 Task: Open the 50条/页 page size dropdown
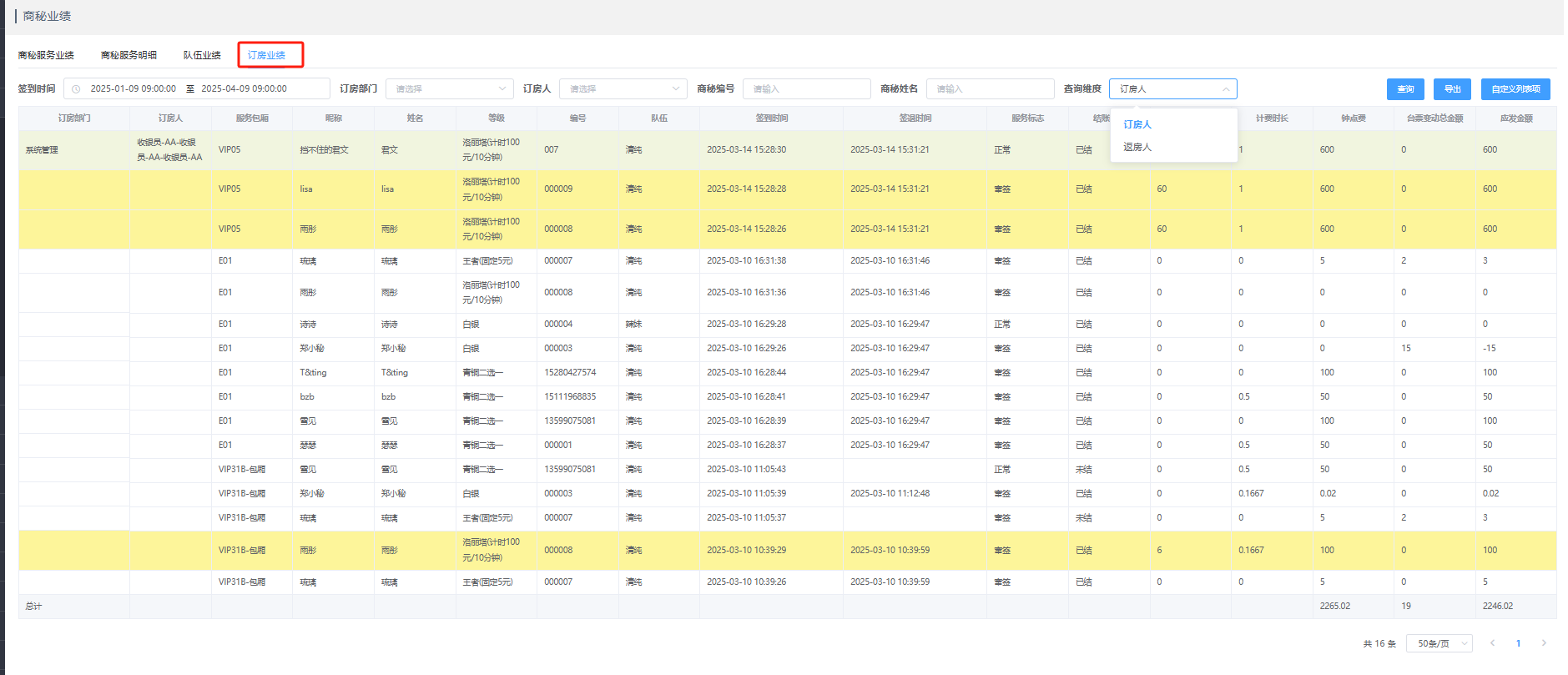coord(1439,643)
